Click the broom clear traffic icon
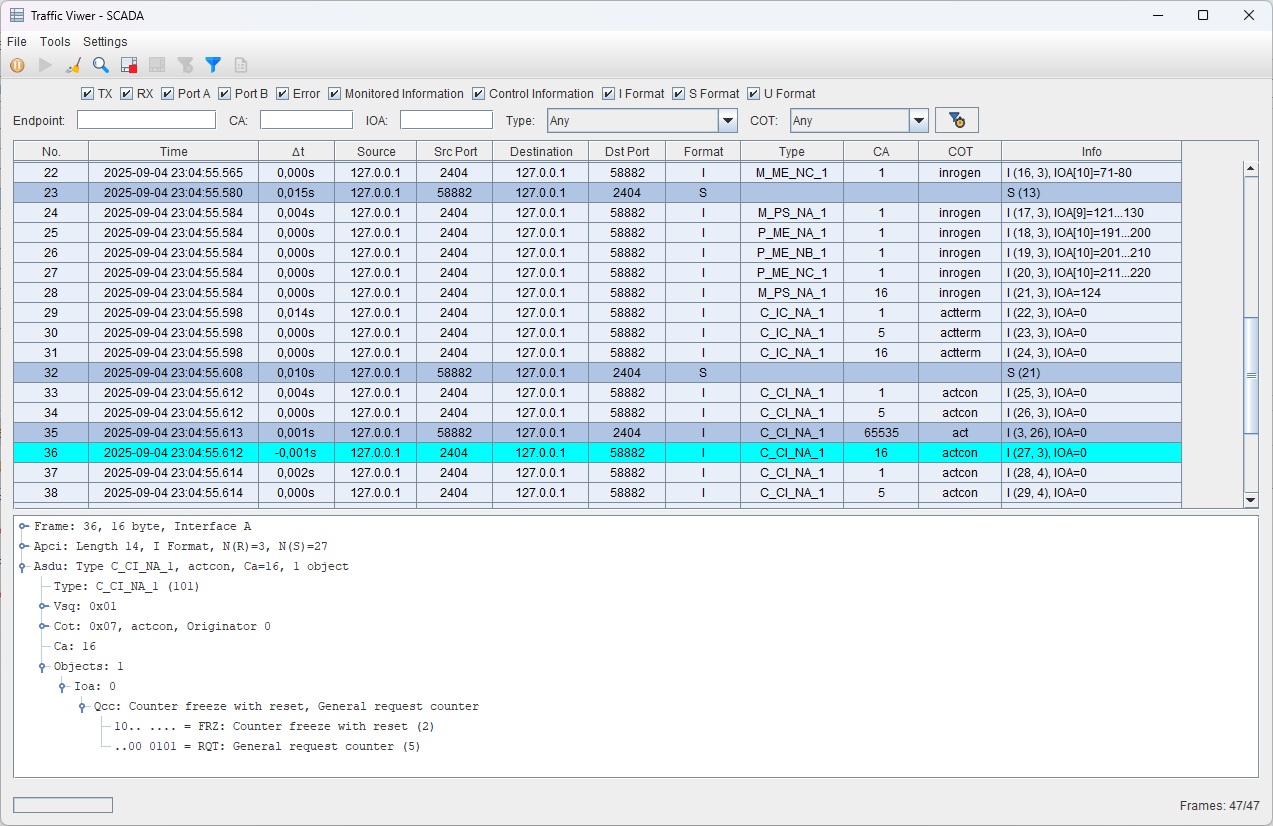This screenshot has height=826, width=1273. point(73,65)
